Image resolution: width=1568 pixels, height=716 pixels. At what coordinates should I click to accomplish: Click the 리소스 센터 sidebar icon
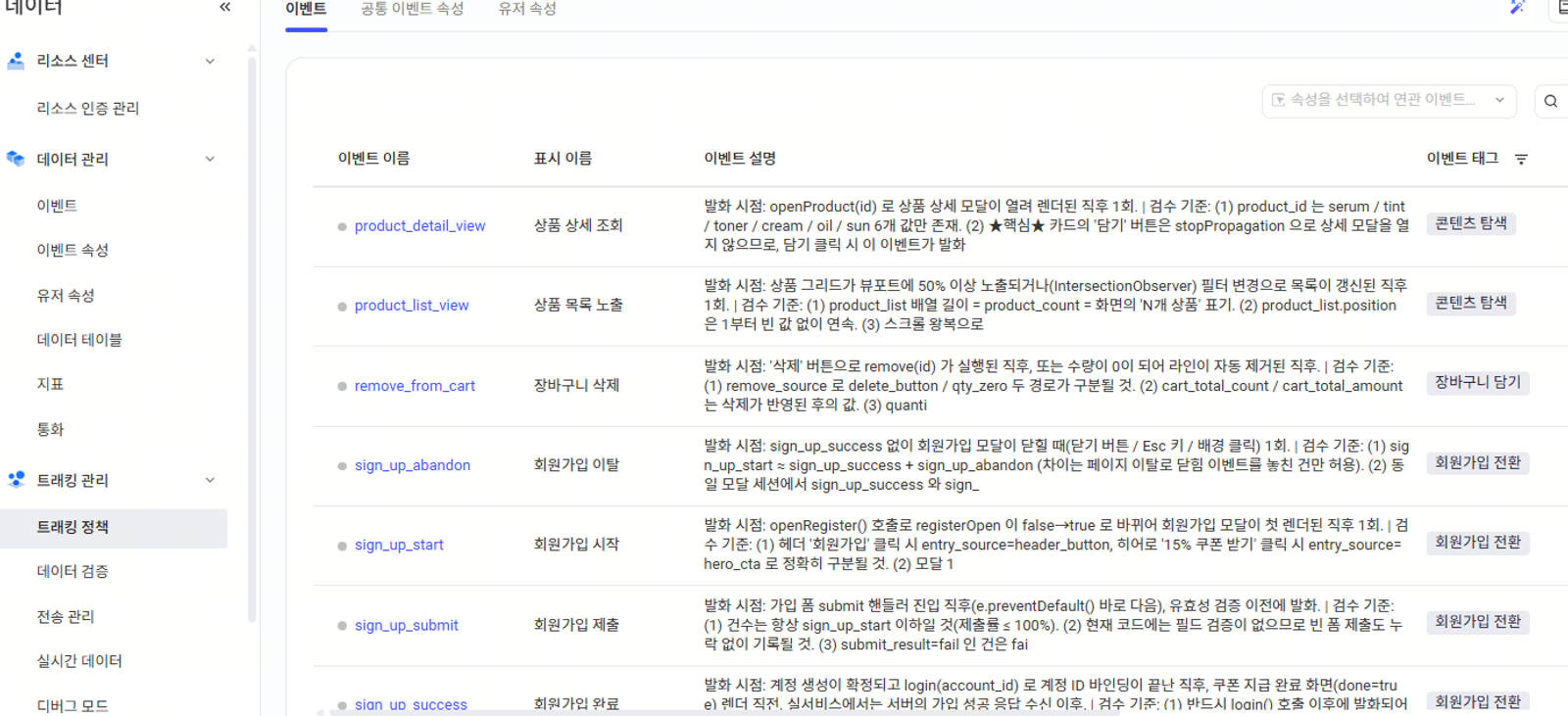tap(16, 61)
